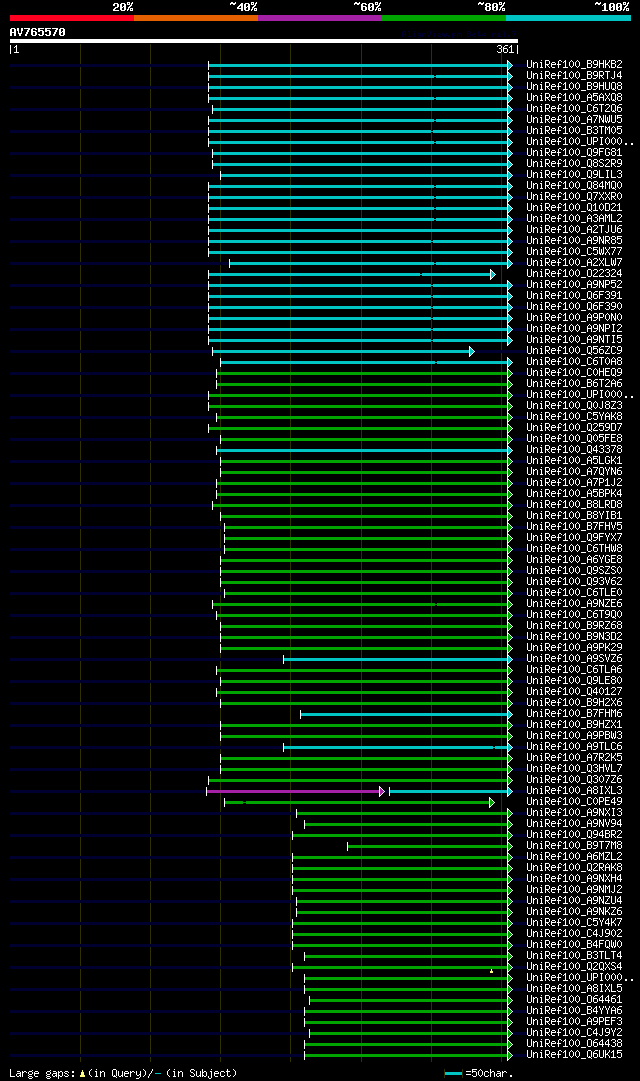Click the UniRef100_B9T7M8 label
This screenshot has height=1081, width=640.
574,845
